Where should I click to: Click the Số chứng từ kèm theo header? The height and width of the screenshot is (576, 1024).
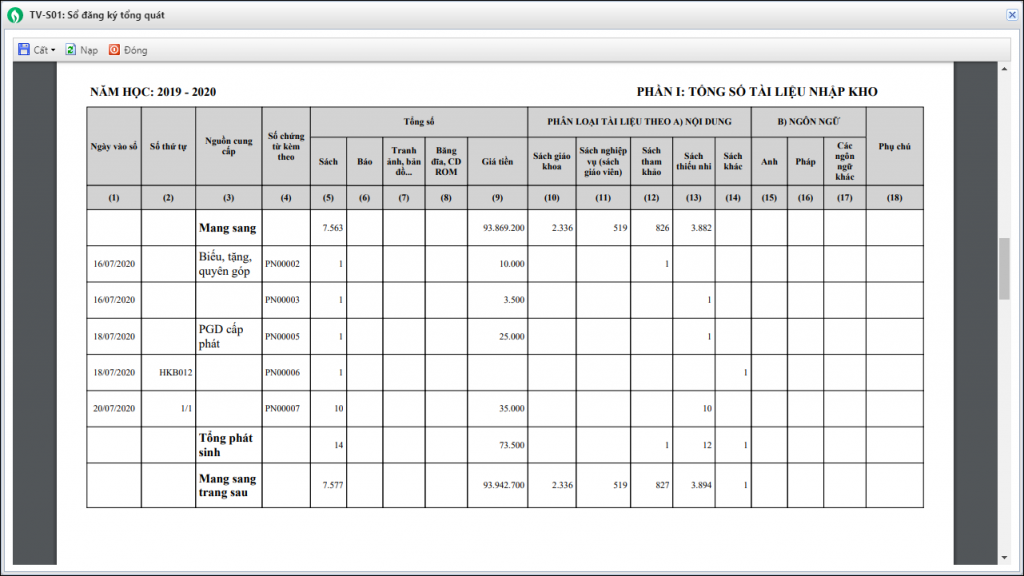pyautogui.click(x=286, y=146)
